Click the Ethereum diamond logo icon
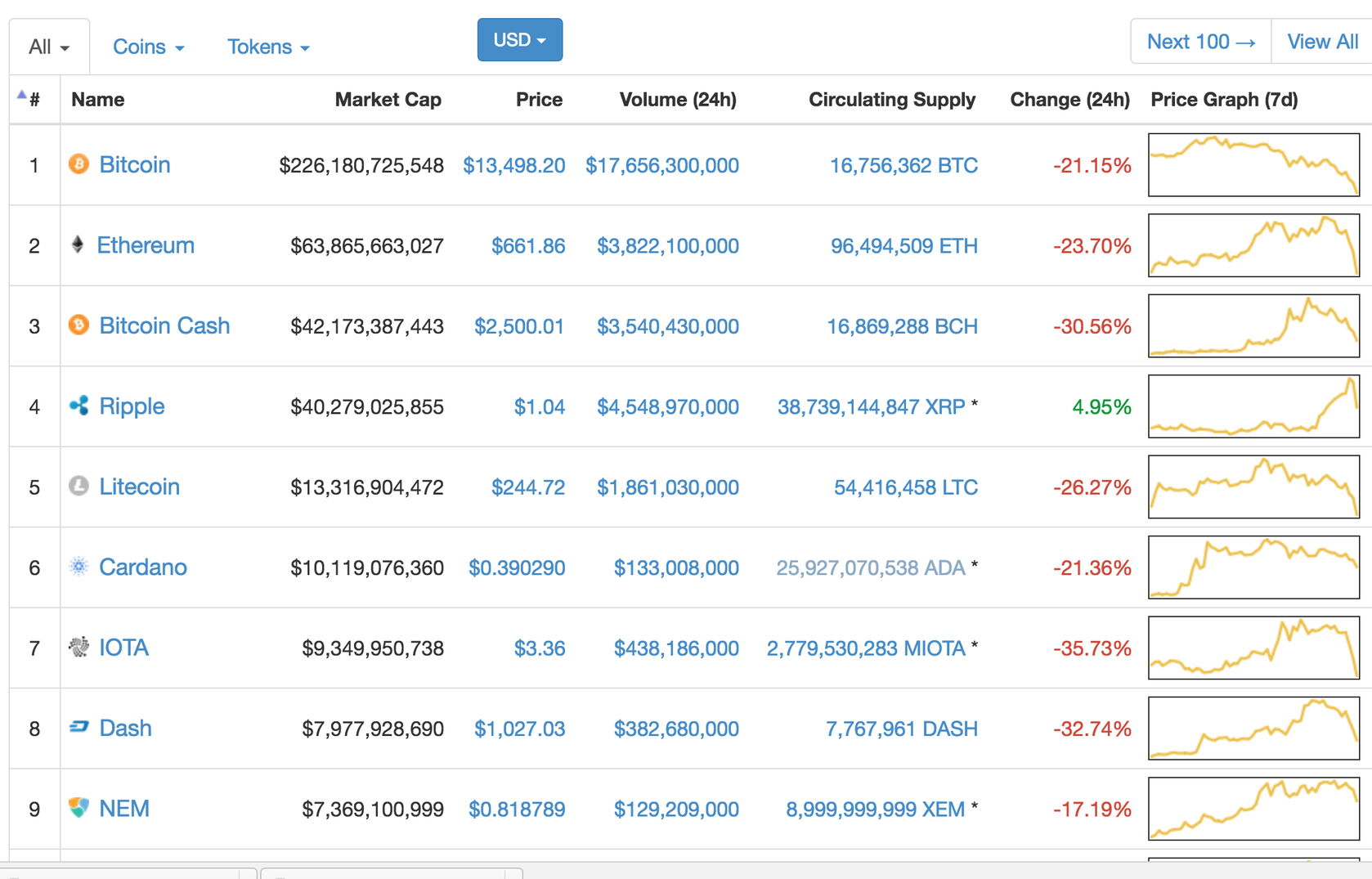Screen dimensions: 1372x879 pyautogui.click(x=78, y=244)
